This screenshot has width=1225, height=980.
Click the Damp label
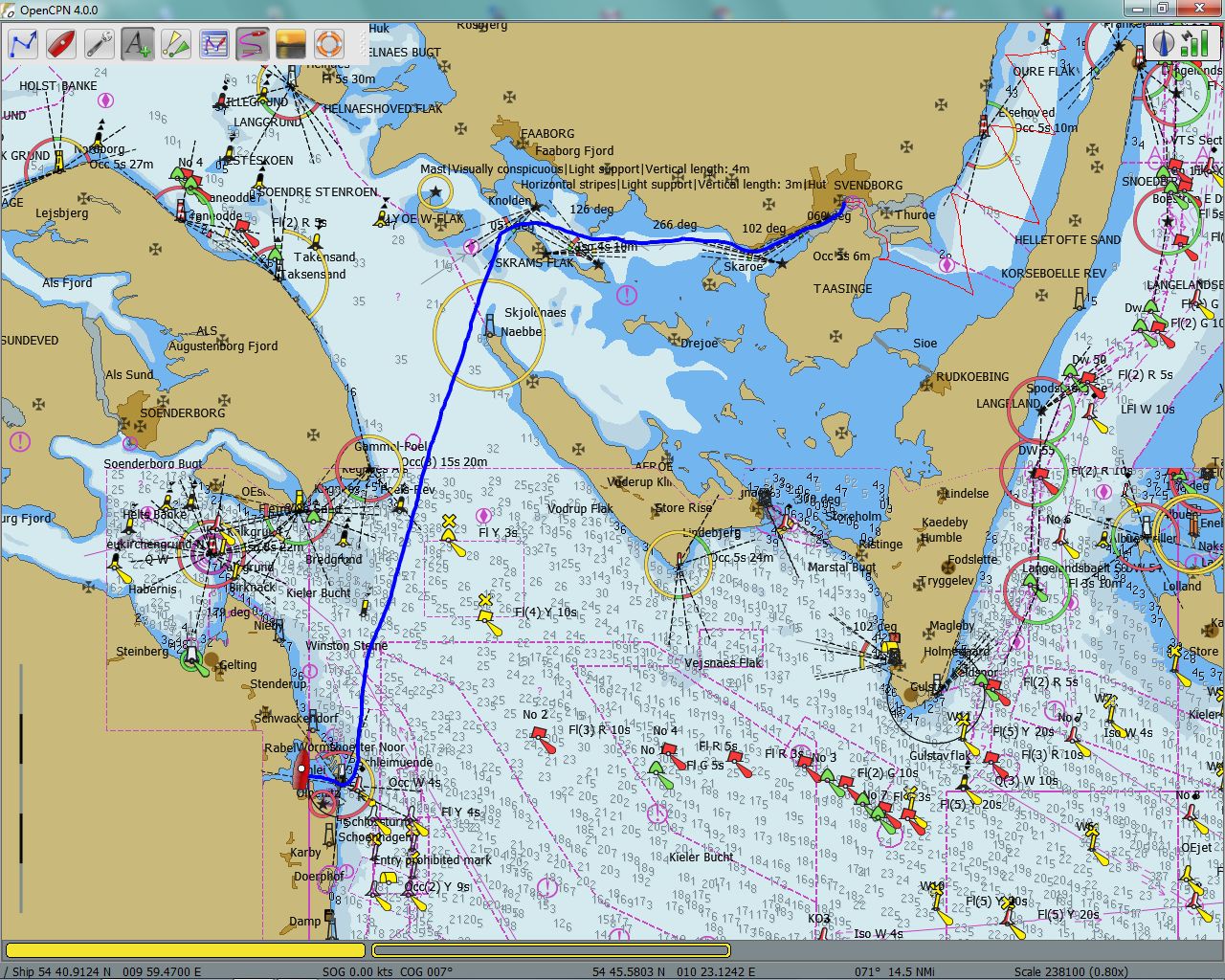(x=305, y=922)
